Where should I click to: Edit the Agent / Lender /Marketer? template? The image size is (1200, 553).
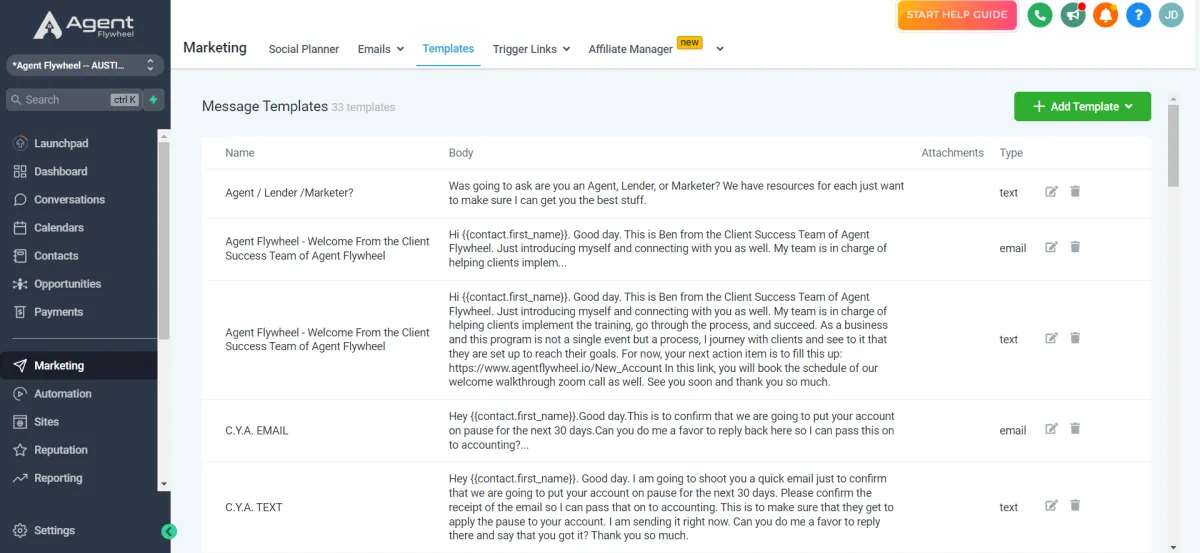(1051, 192)
